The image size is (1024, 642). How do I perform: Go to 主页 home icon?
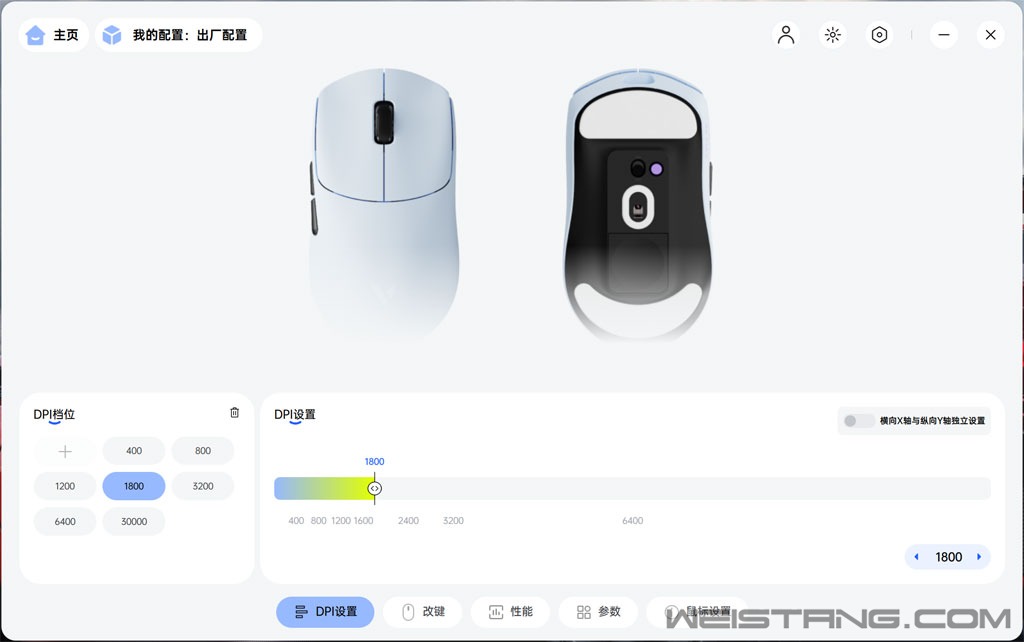(x=35, y=35)
